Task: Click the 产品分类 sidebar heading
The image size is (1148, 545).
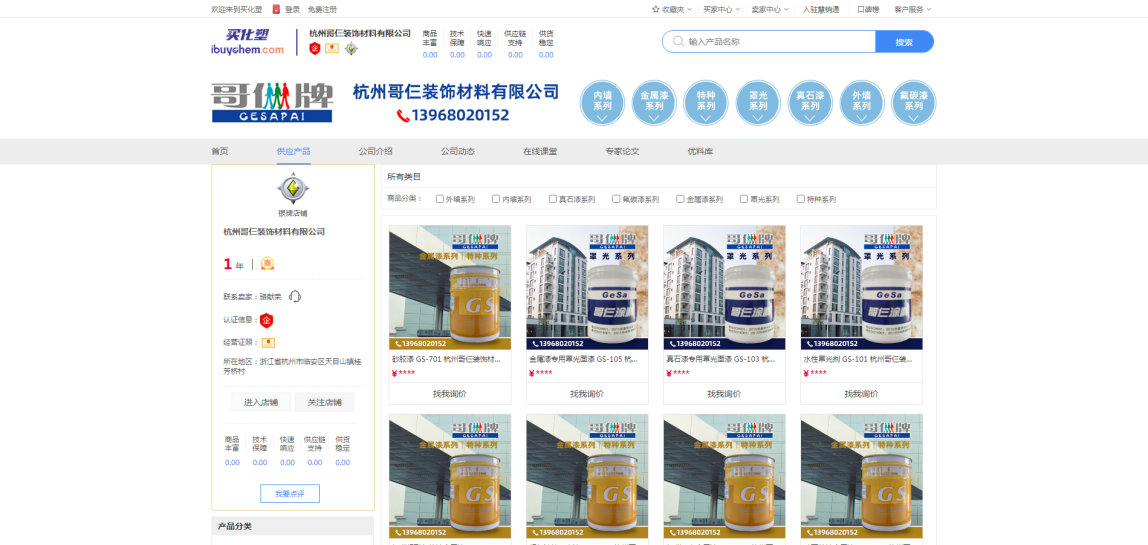Action: 234,526
